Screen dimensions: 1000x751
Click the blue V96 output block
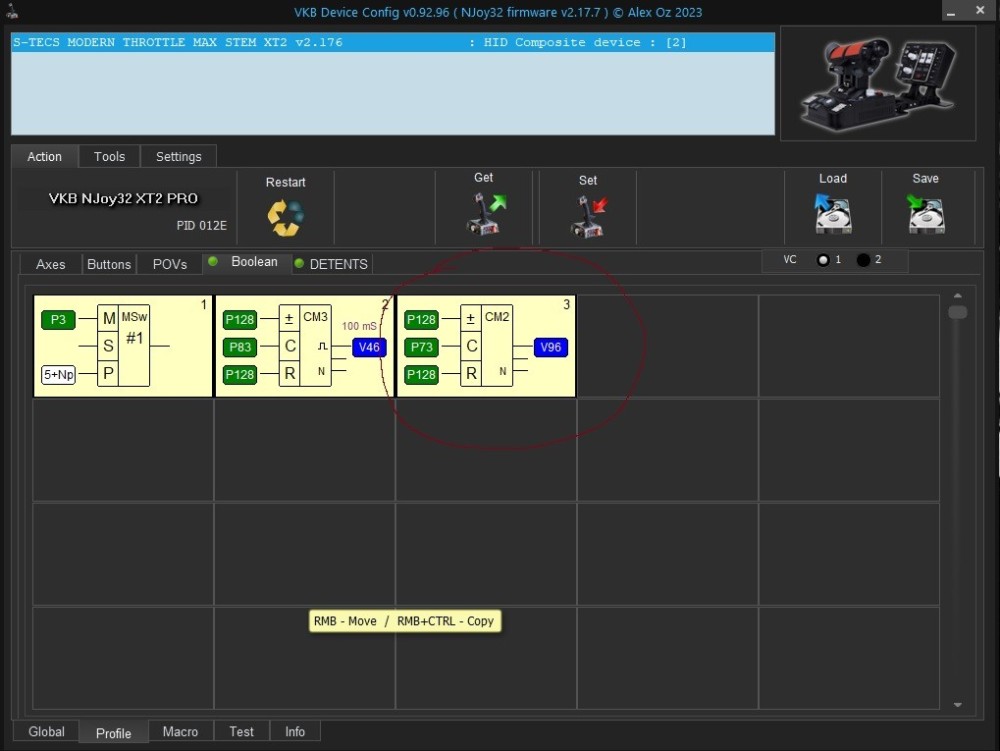click(x=550, y=347)
